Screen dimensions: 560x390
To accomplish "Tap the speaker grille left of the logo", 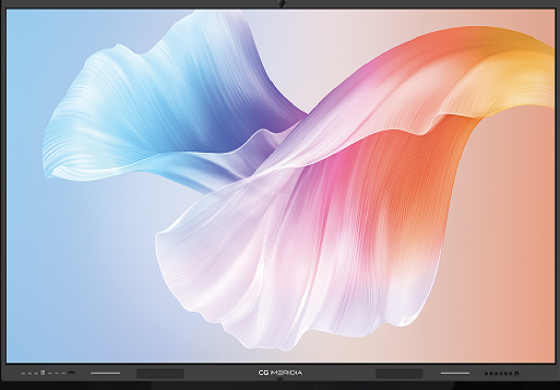I will point(160,374).
